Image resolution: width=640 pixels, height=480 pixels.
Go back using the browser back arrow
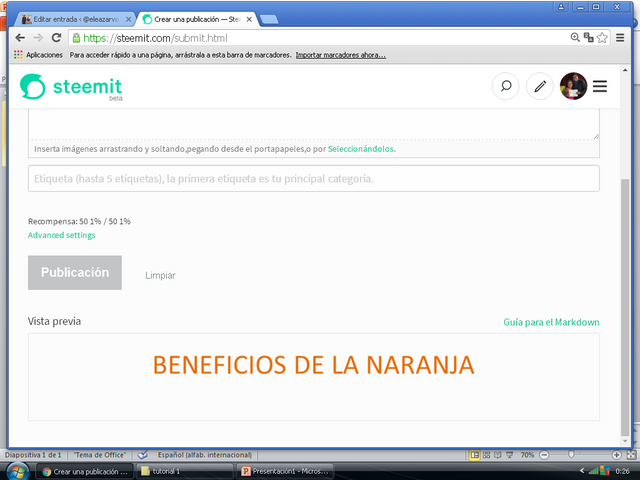[x=20, y=38]
